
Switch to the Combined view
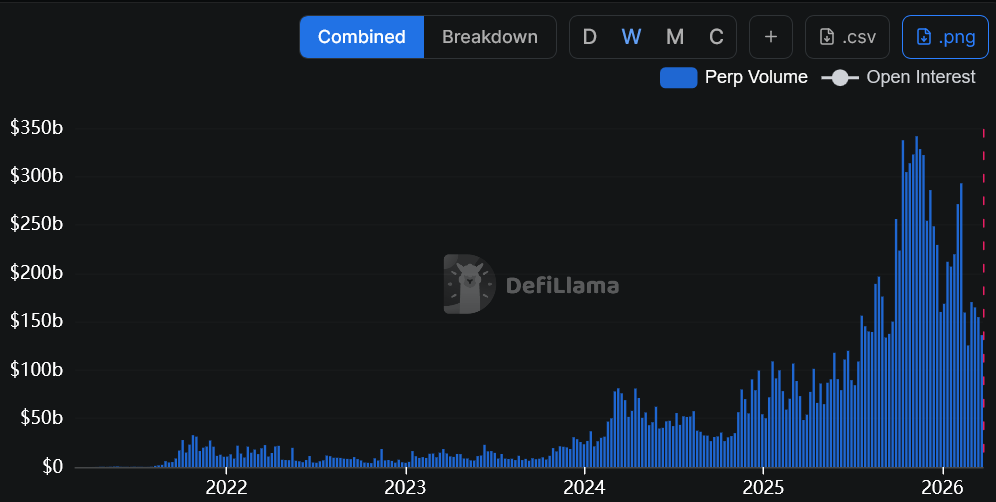(362, 37)
